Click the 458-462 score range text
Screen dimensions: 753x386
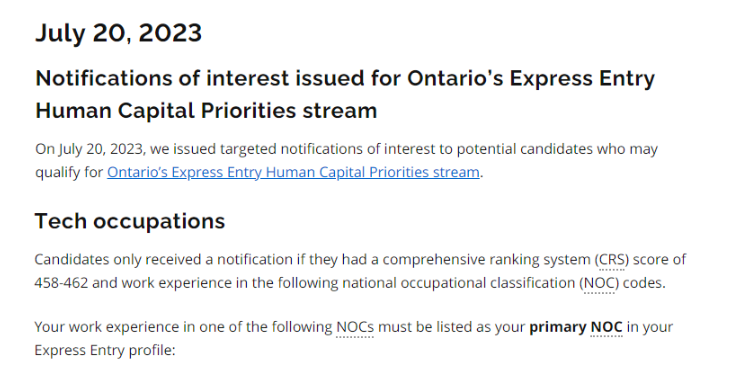(61, 283)
